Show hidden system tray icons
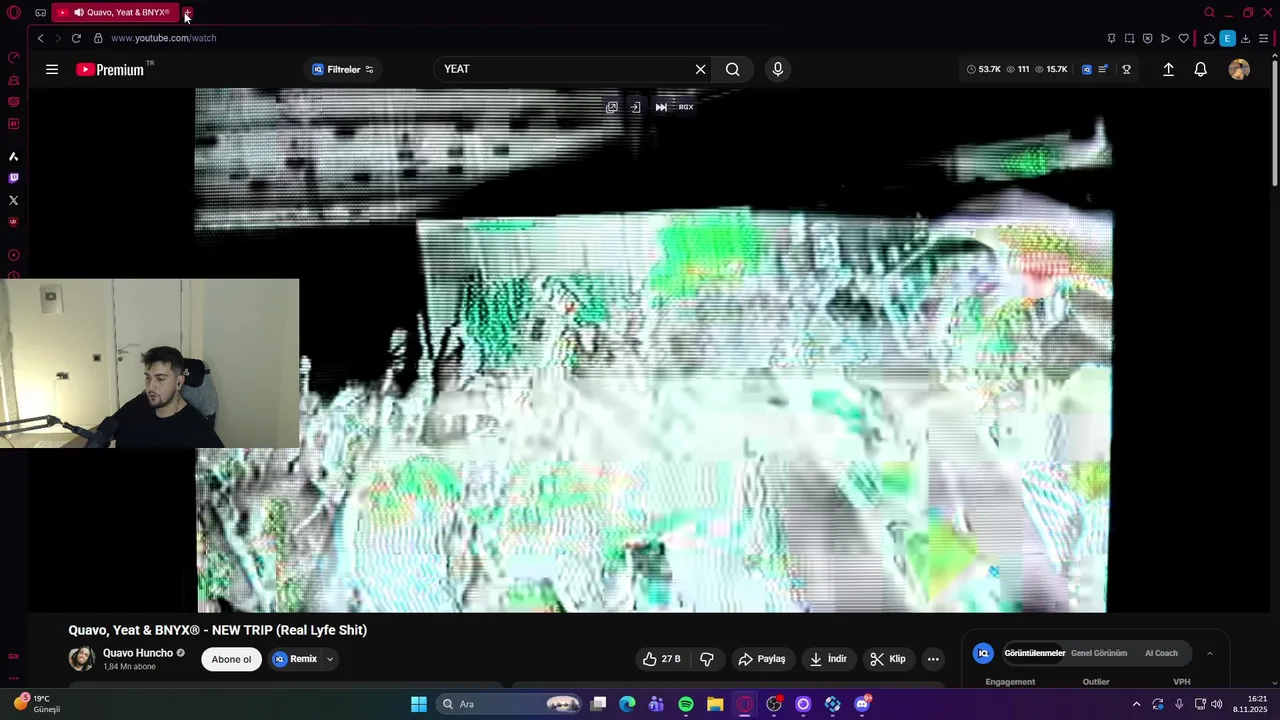The height and width of the screenshot is (720, 1280). click(1136, 704)
